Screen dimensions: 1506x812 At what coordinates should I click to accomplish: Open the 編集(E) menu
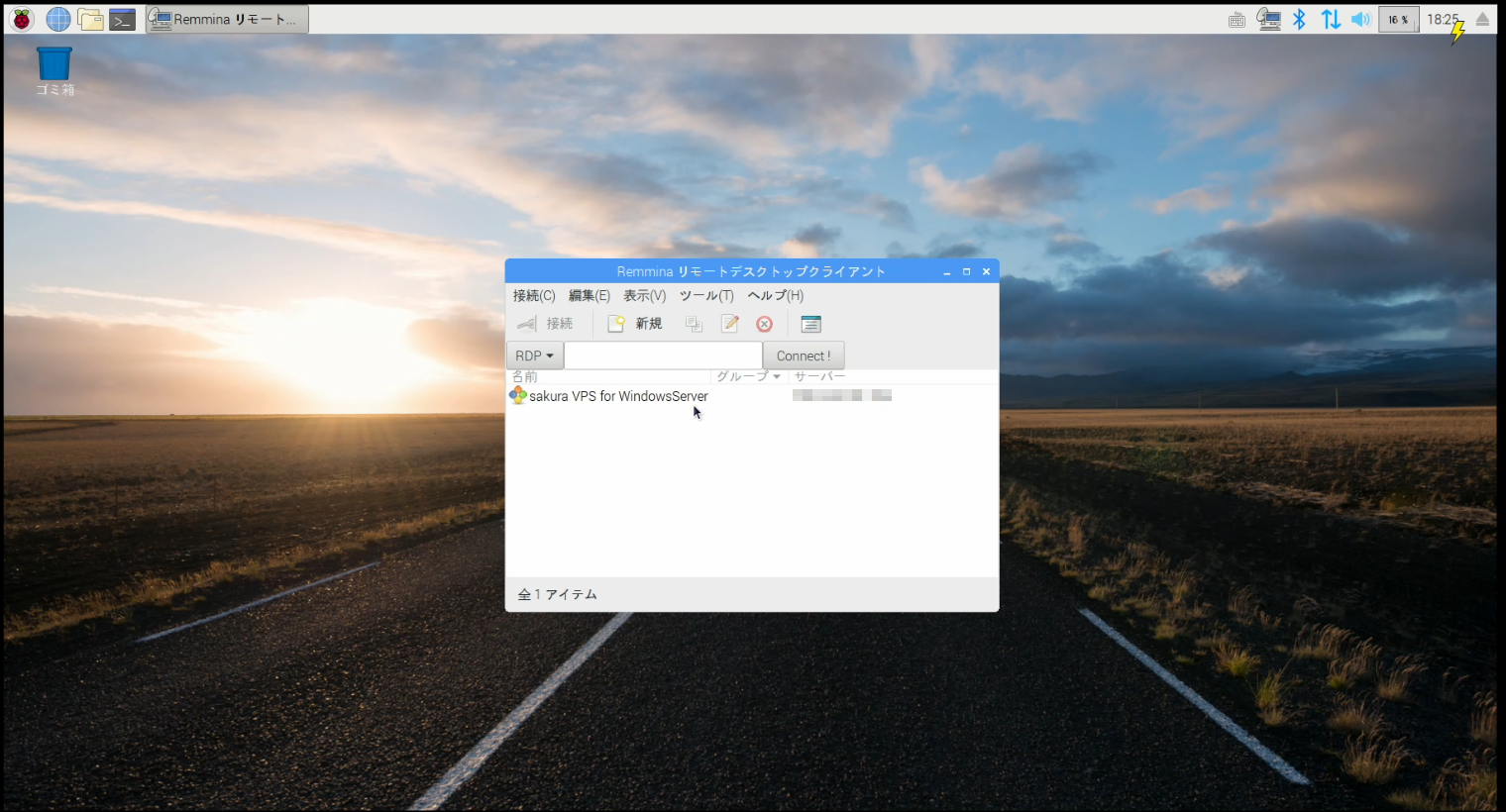click(589, 295)
